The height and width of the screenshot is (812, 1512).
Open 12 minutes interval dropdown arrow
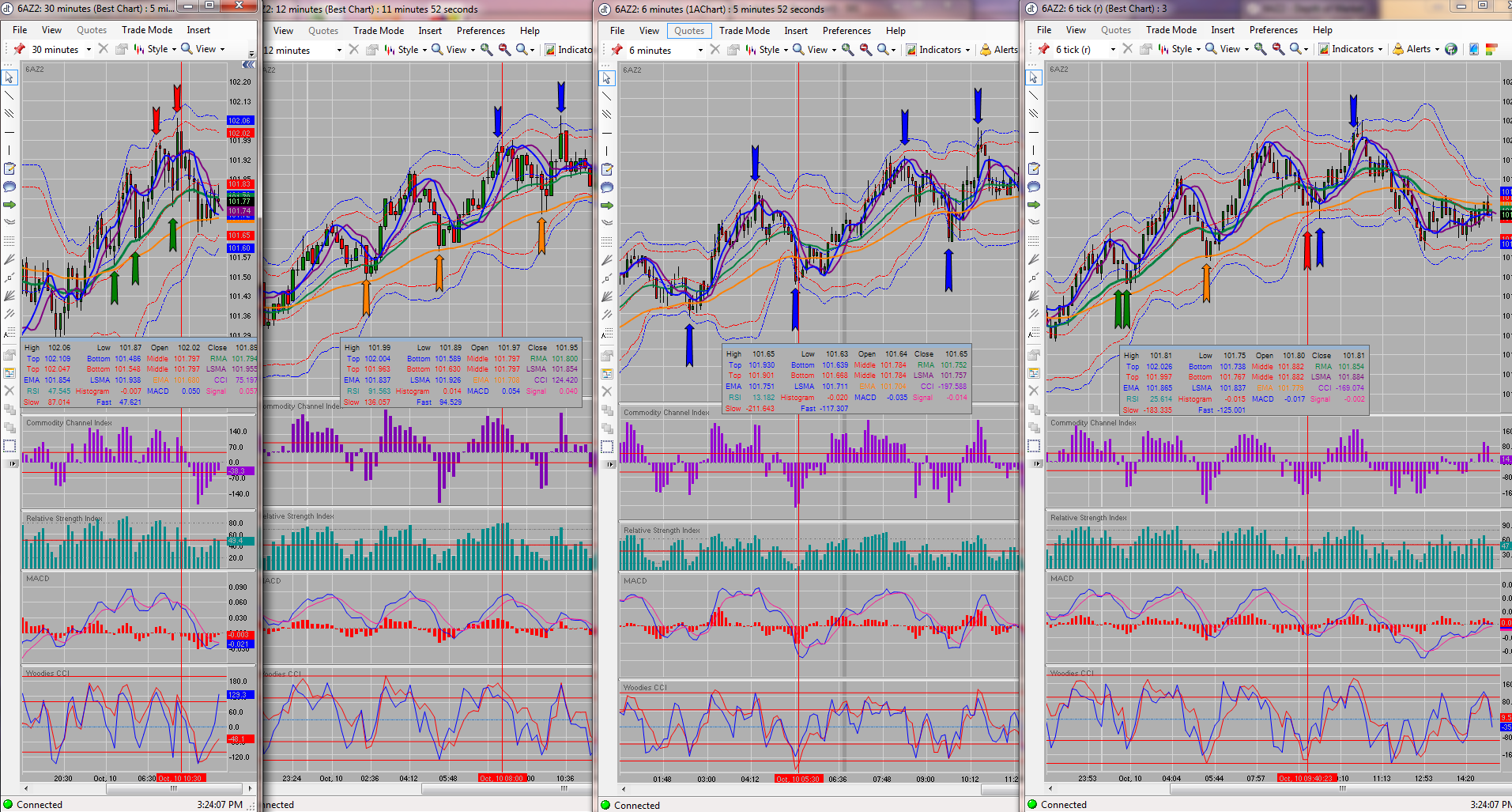339,50
